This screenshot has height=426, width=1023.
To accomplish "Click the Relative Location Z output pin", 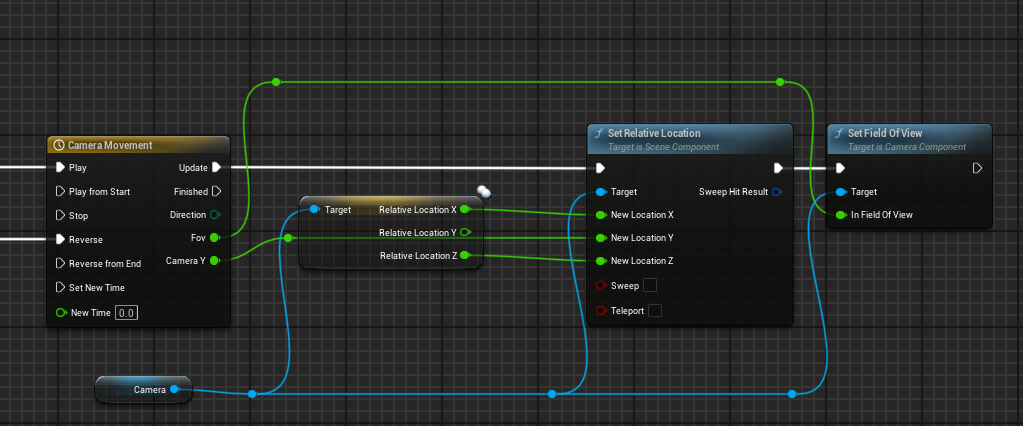I will (x=465, y=256).
